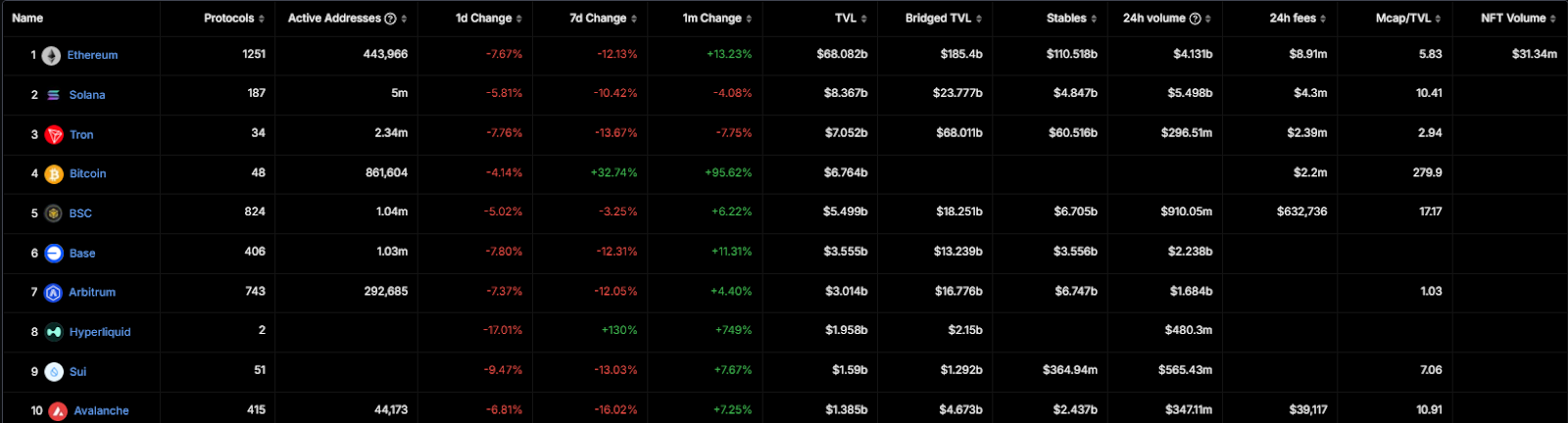1568x423 pixels.
Task: Open the Hyperliquid chain link
Action: (100, 332)
